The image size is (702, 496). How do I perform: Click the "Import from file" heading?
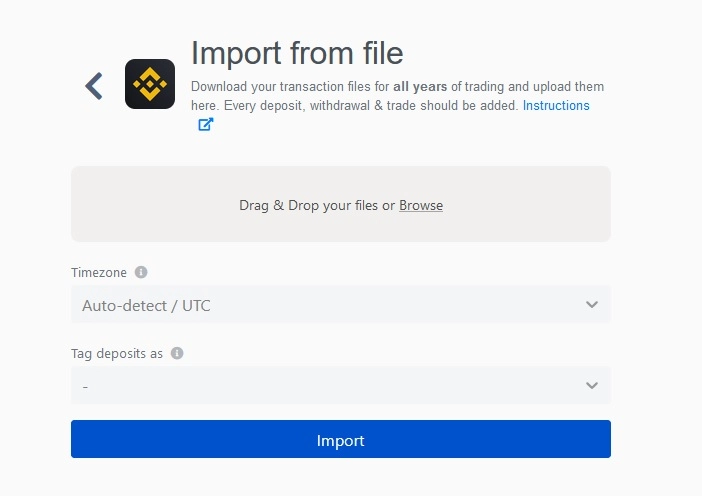click(x=297, y=52)
